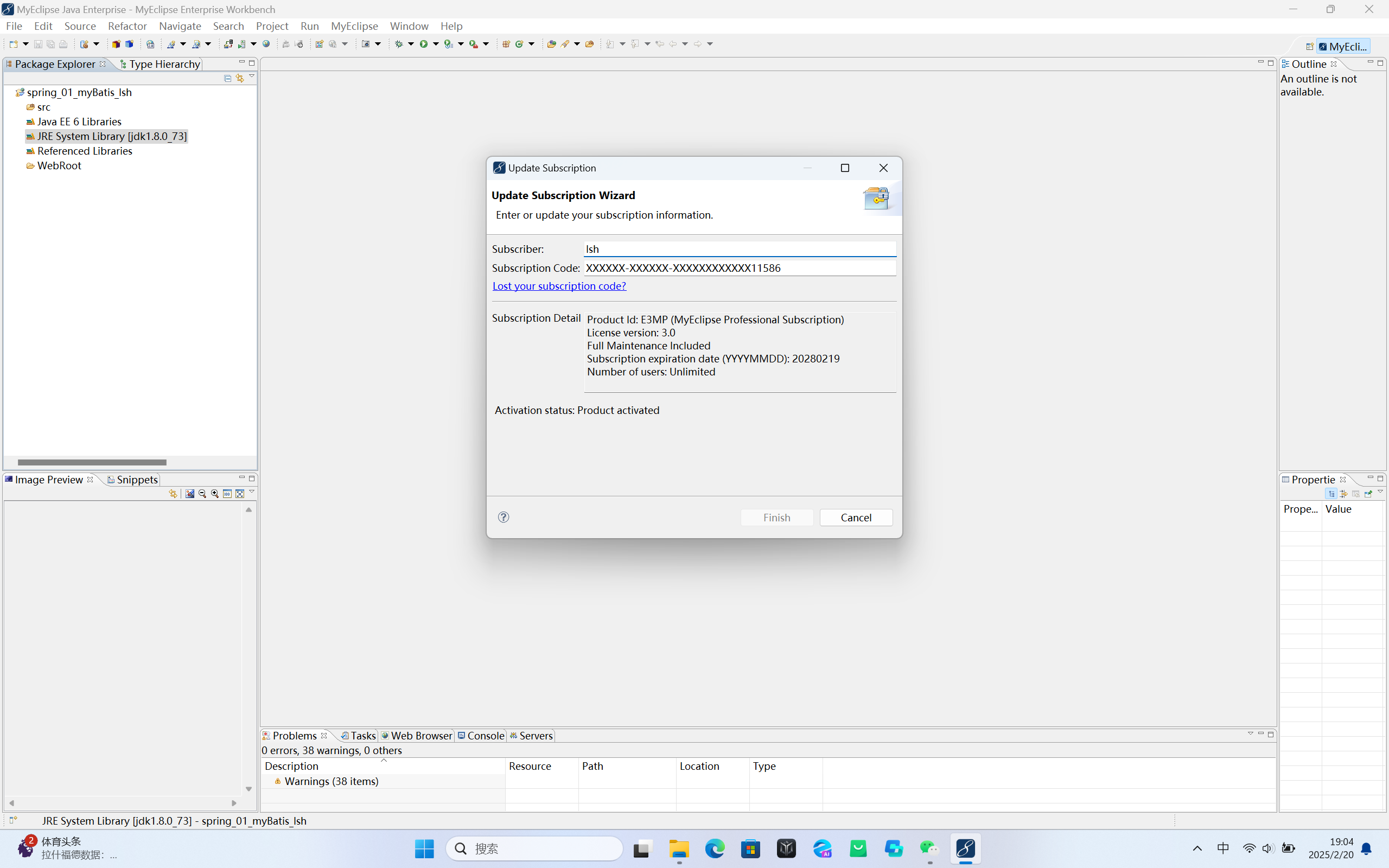Viewport: 1389px width, 868px height.
Task: Switch to the Servers tab
Action: [531, 736]
